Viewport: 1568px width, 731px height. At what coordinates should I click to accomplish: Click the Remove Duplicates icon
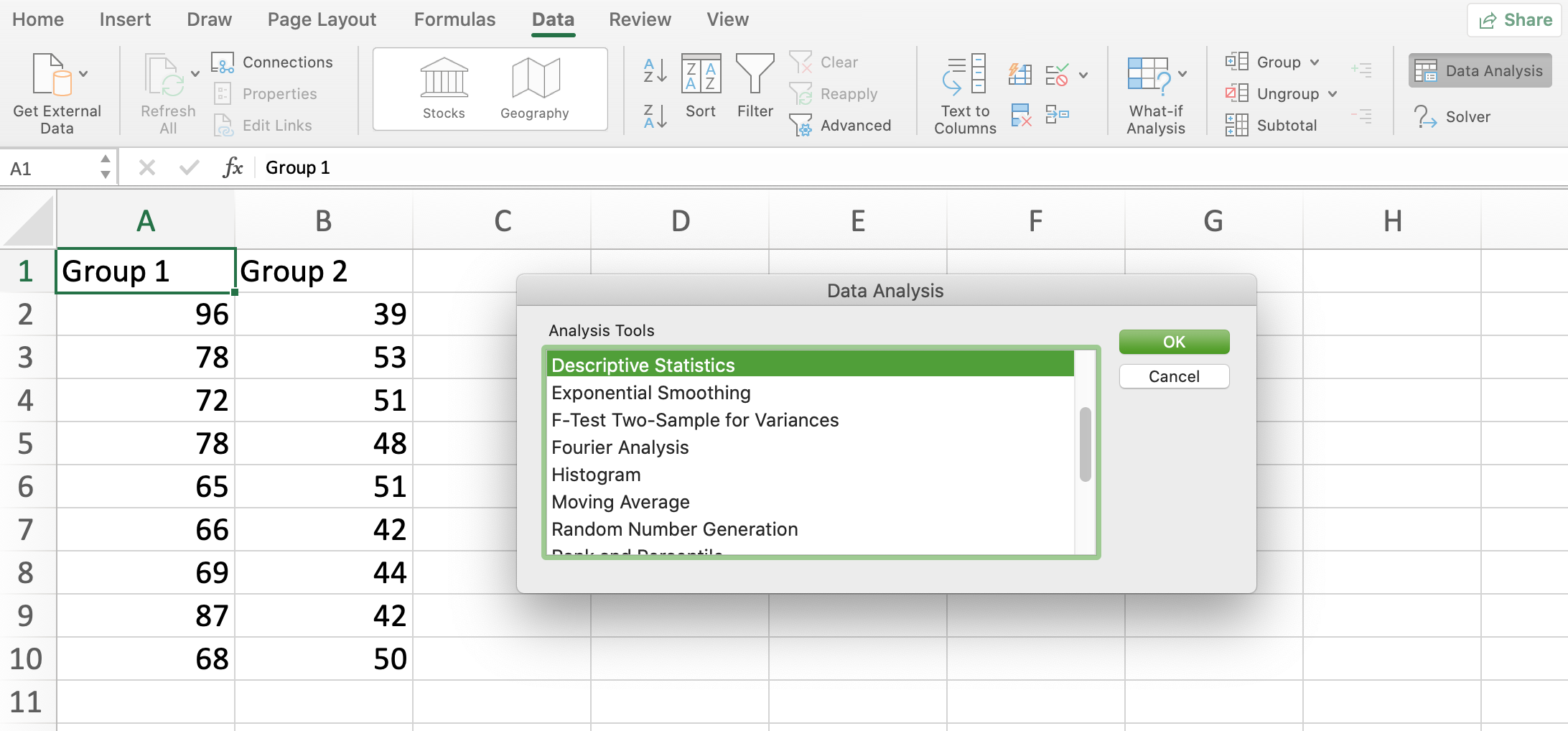coord(1021,114)
